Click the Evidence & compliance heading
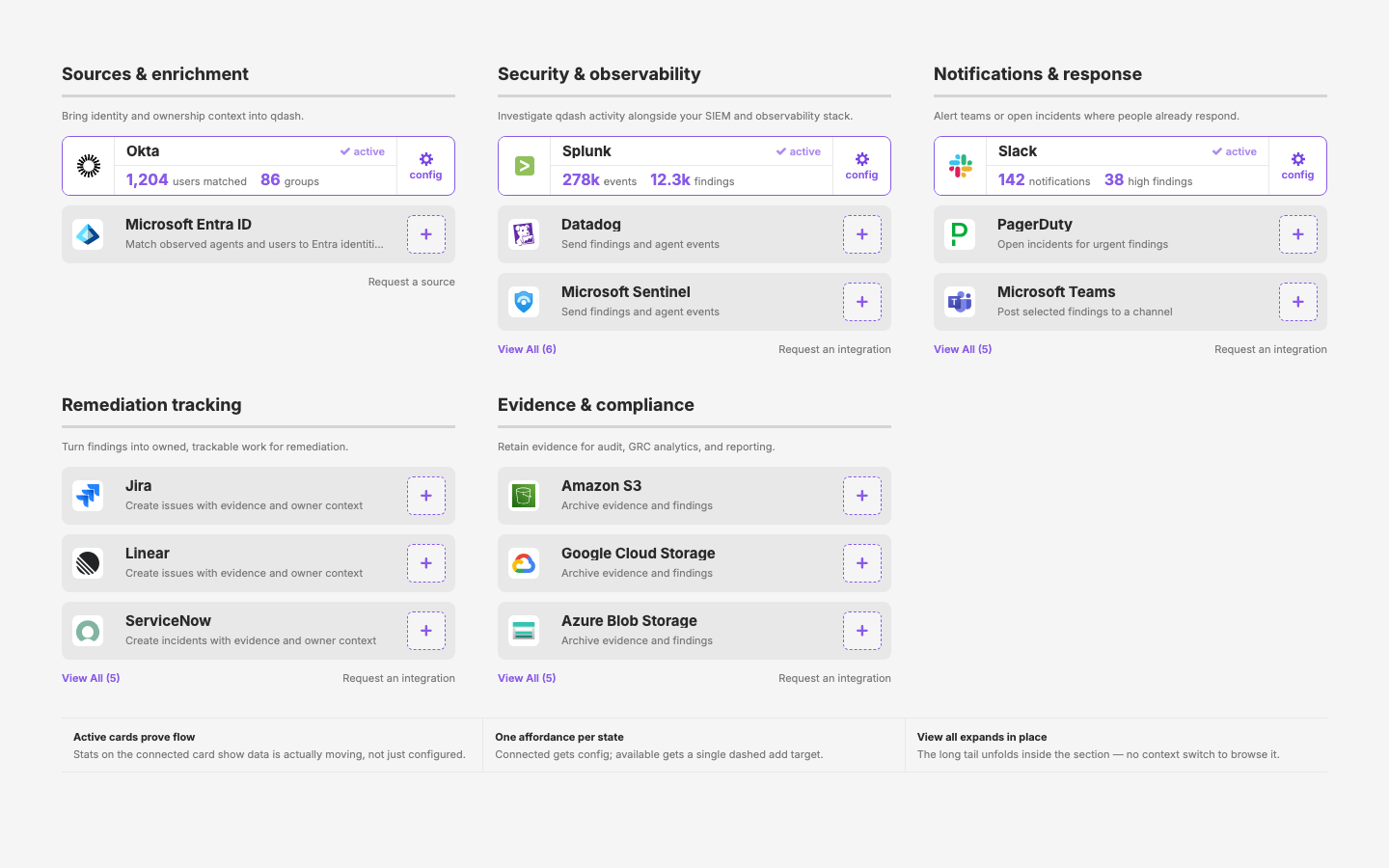 tap(596, 405)
